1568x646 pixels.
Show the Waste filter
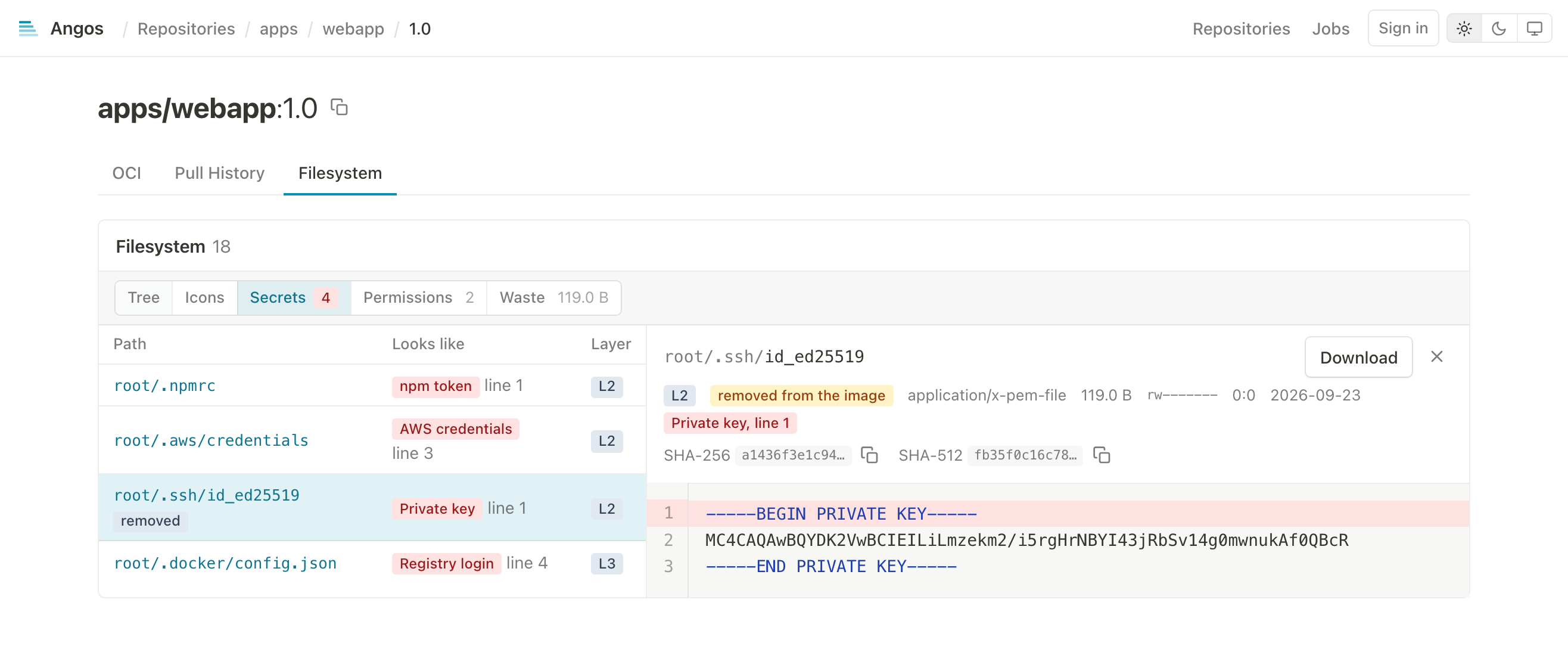(x=554, y=297)
